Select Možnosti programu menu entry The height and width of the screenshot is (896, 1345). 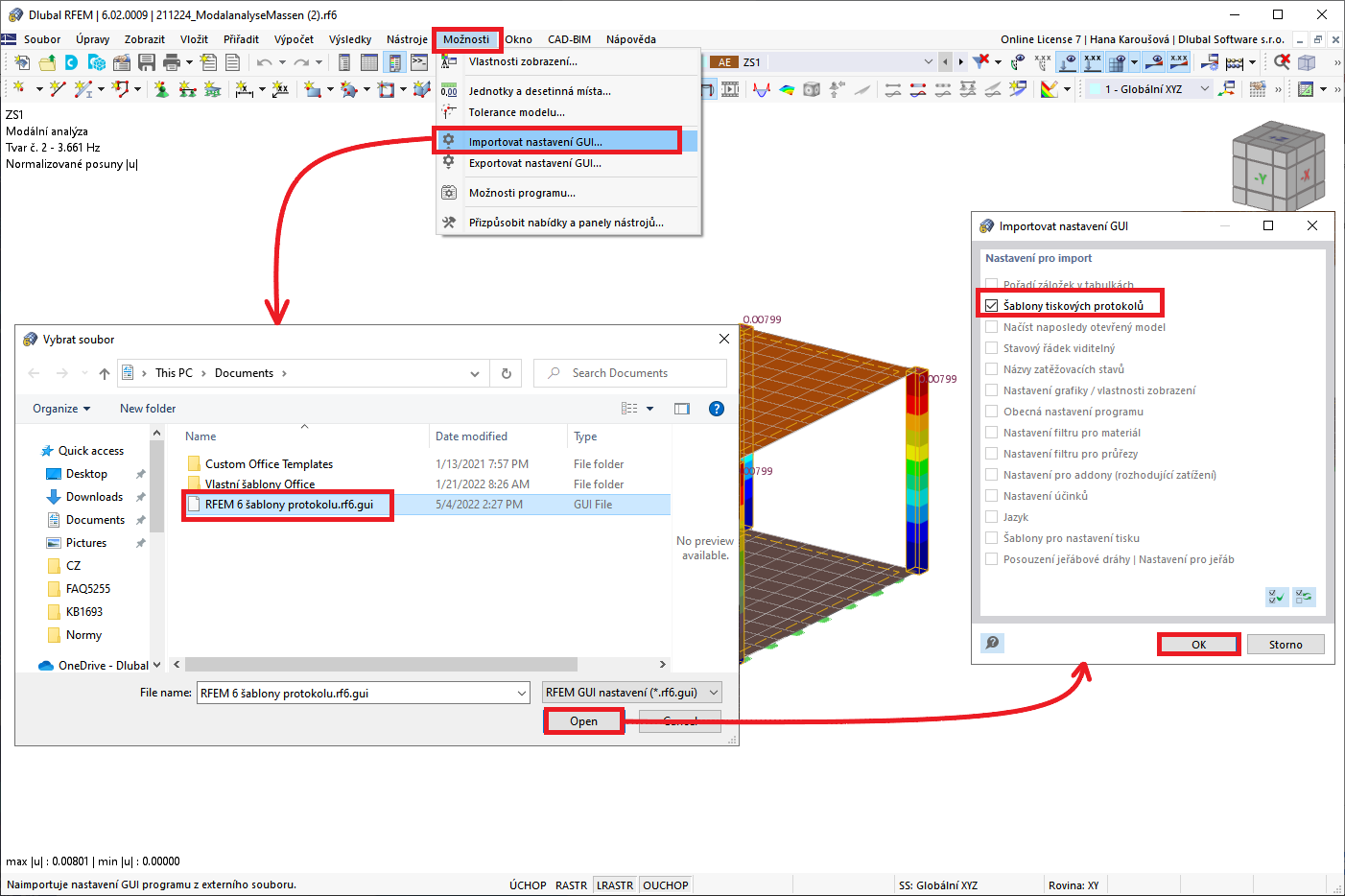pyautogui.click(x=566, y=193)
